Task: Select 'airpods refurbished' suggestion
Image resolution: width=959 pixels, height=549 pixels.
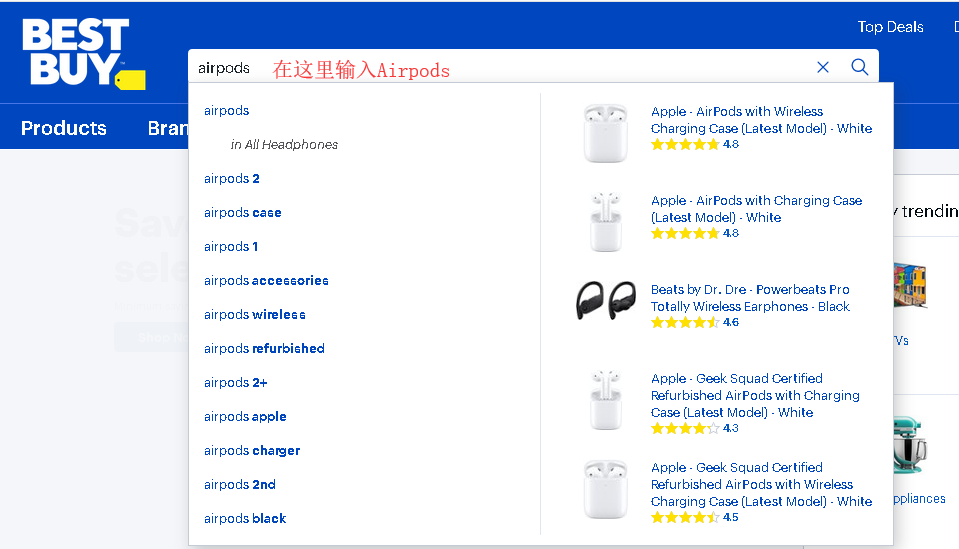Action: tap(264, 348)
